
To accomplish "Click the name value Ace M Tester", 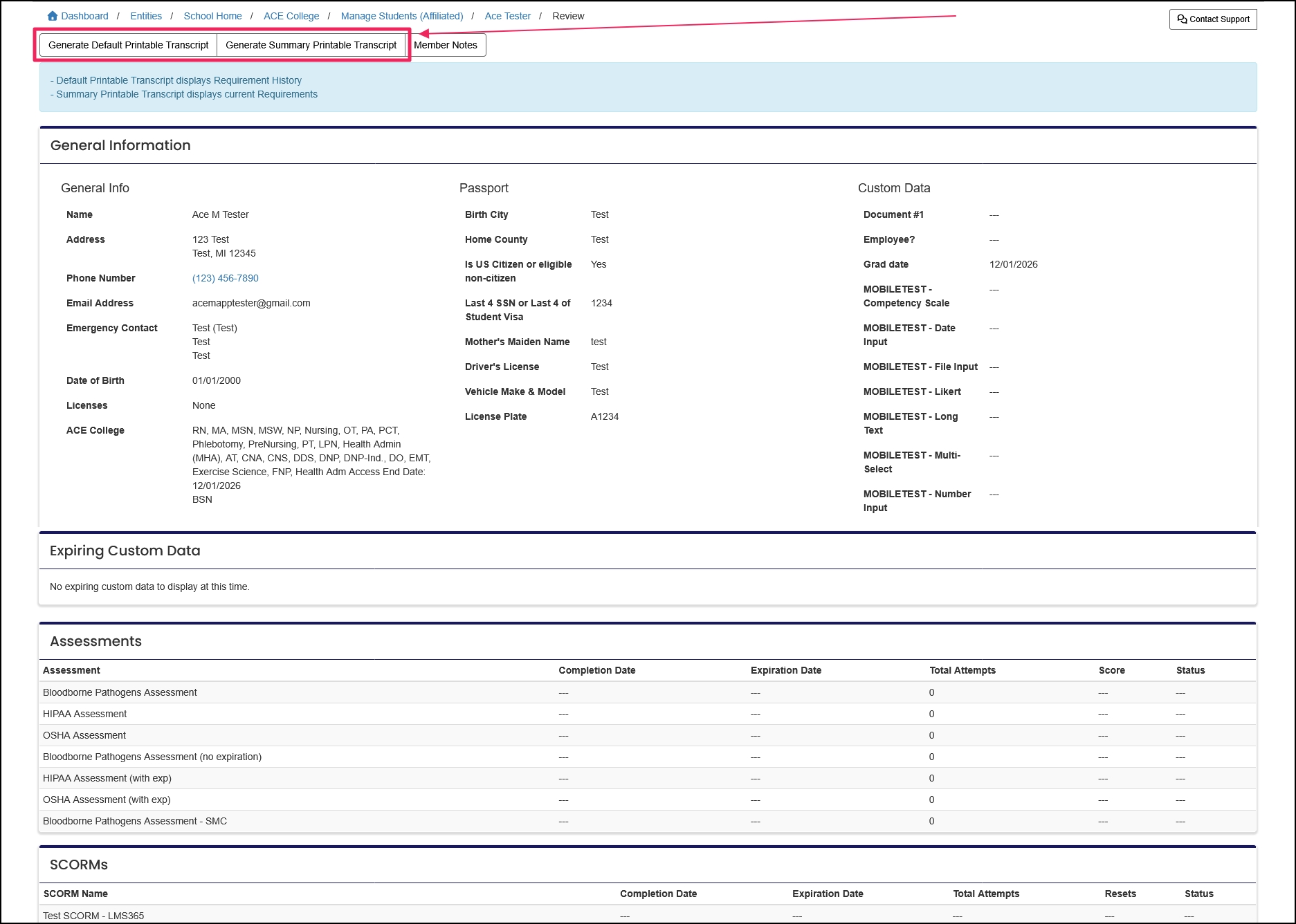I will point(221,214).
